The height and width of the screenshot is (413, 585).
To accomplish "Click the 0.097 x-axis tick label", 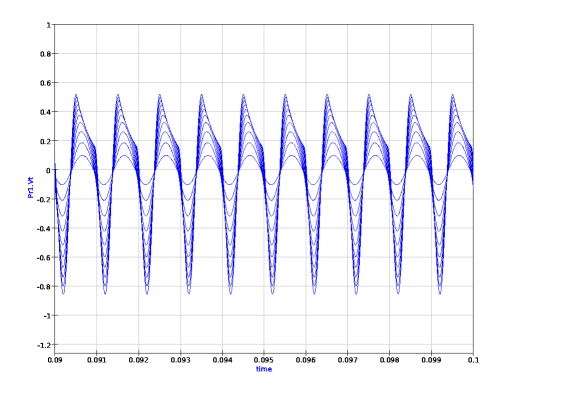I will 348,360.
